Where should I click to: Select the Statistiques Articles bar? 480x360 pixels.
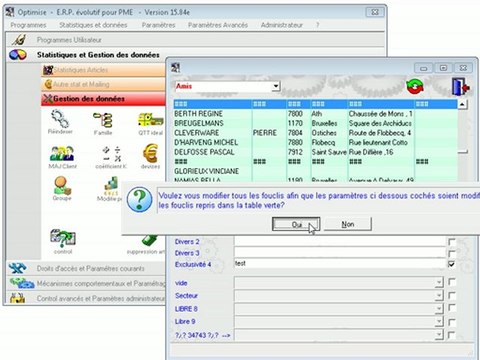(x=103, y=70)
